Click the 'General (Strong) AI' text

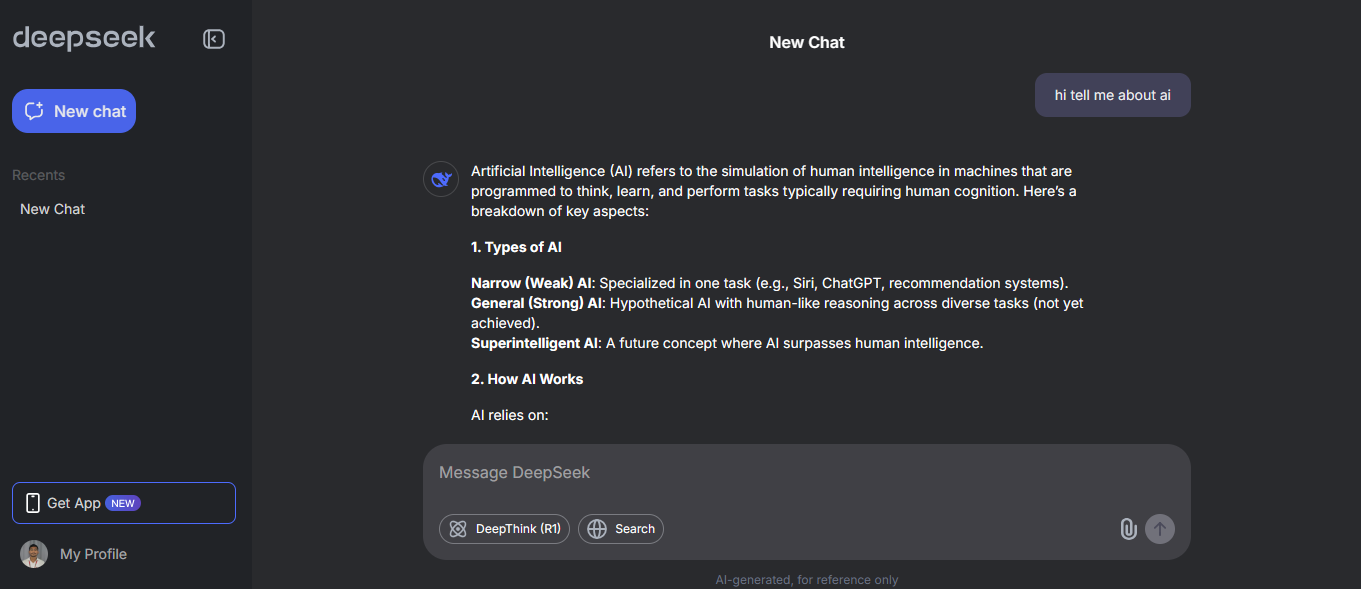(536, 303)
